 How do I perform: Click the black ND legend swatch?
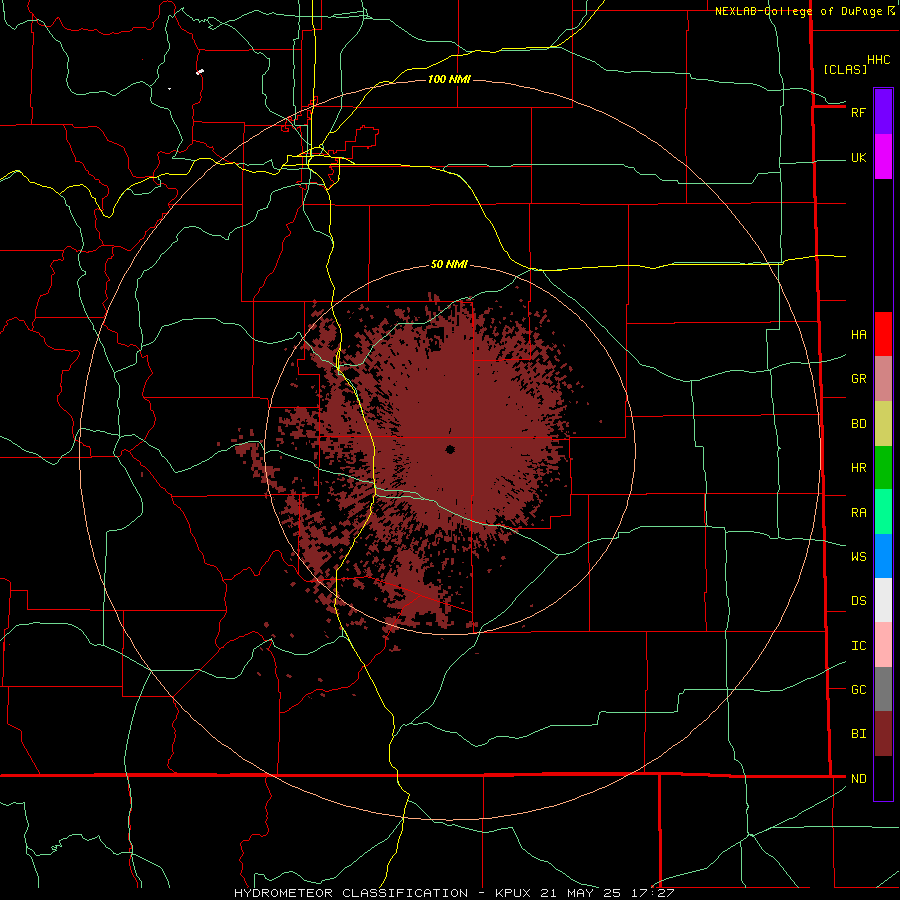click(x=883, y=778)
